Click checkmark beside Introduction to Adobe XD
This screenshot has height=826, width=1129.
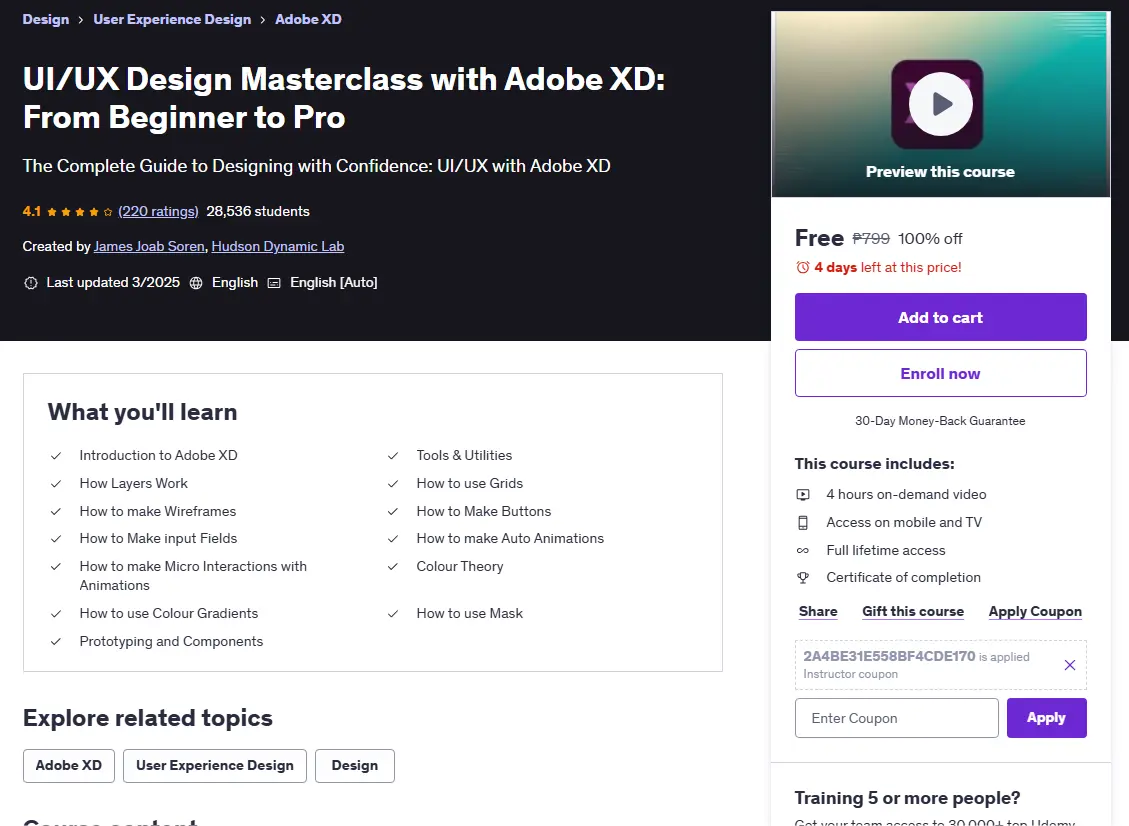[55, 456]
